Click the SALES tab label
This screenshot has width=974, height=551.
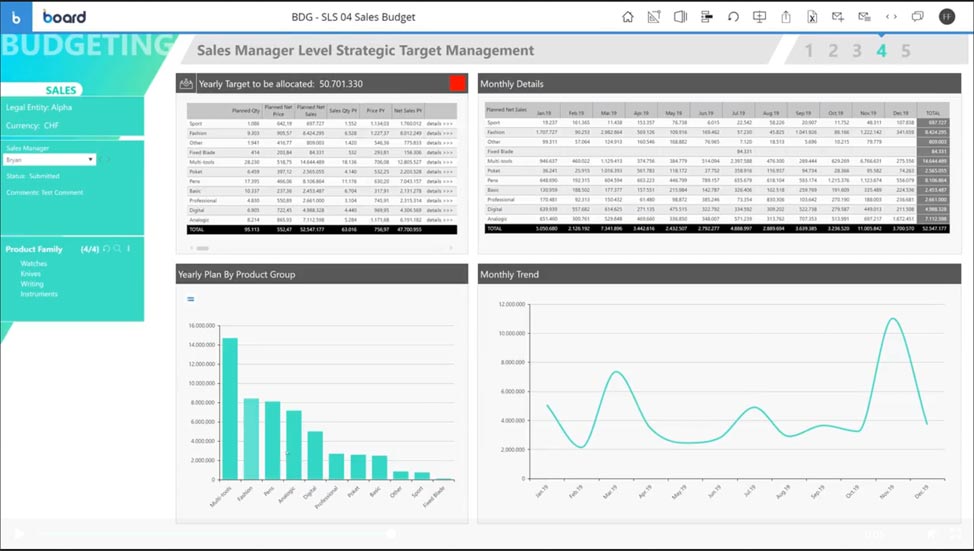click(x=61, y=90)
